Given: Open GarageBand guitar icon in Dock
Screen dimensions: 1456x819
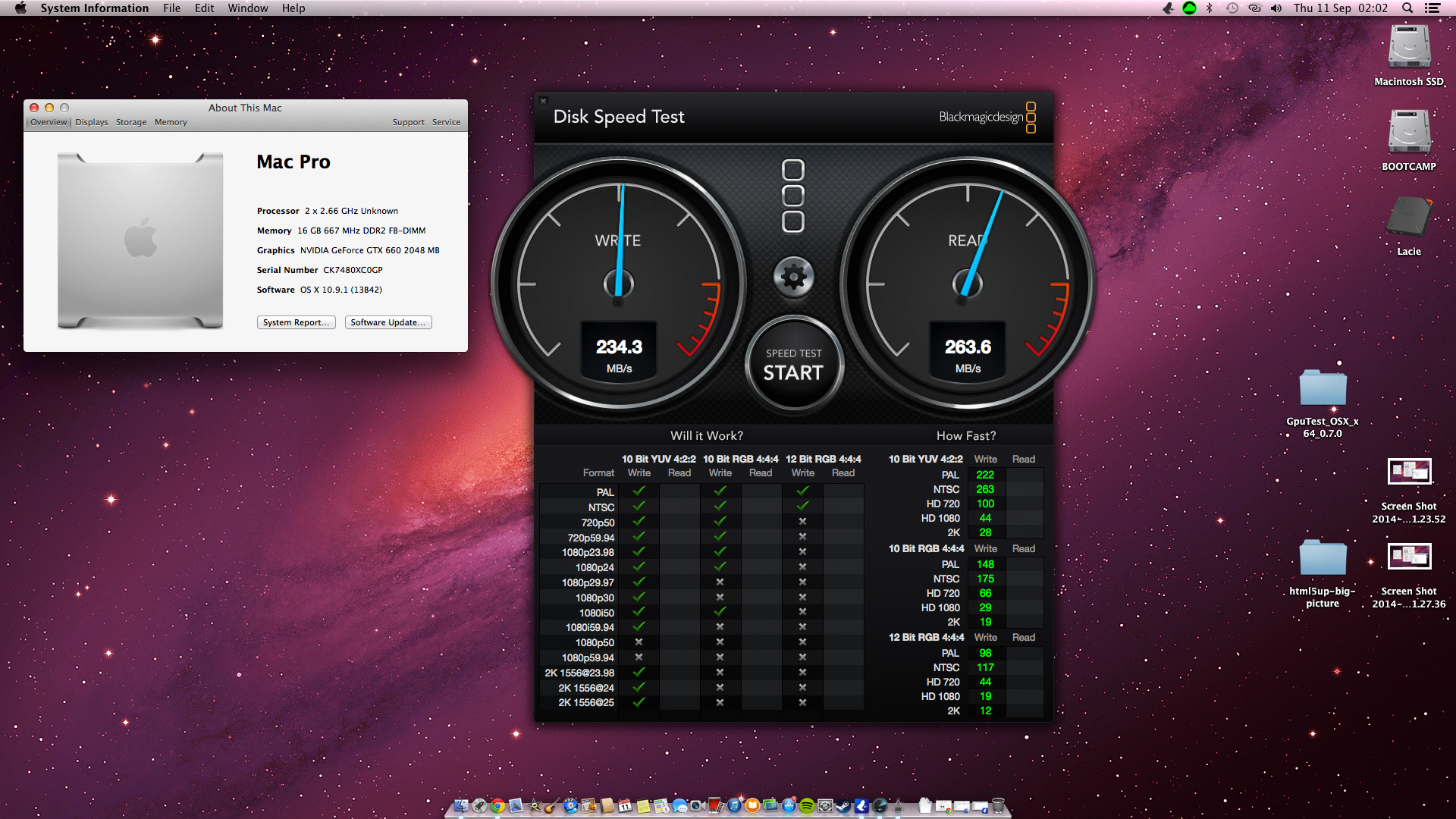Looking at the screenshot, I should [x=551, y=805].
